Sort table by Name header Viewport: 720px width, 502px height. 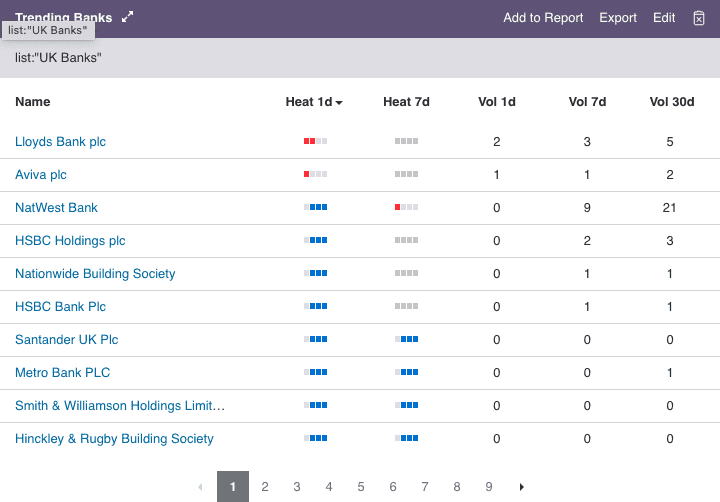[x=33, y=102]
